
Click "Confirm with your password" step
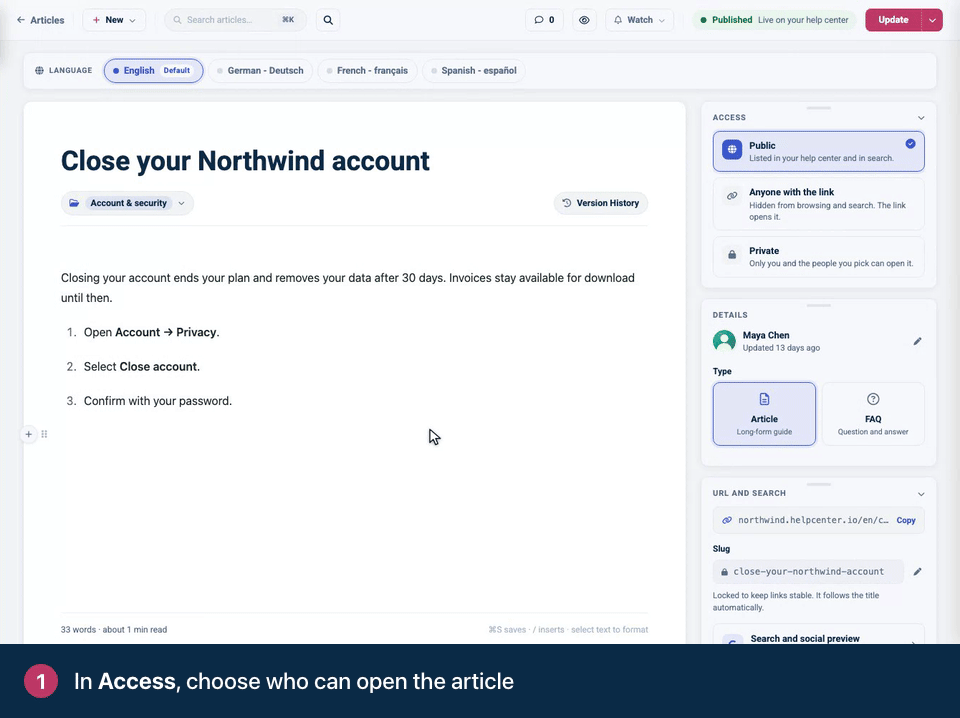[158, 401]
